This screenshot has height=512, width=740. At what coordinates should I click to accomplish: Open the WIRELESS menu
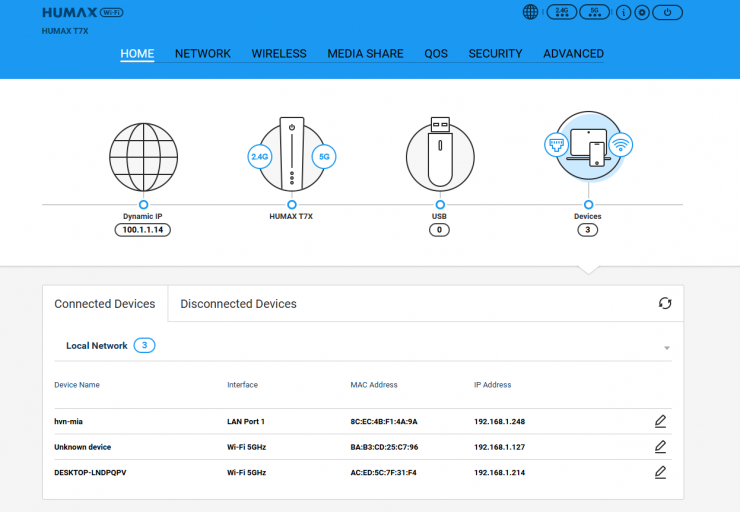coord(279,54)
